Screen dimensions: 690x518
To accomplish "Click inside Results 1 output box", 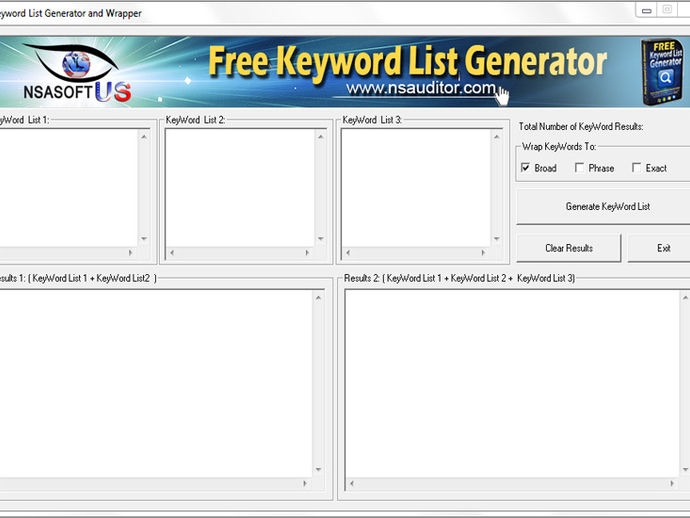I will 155,384.
